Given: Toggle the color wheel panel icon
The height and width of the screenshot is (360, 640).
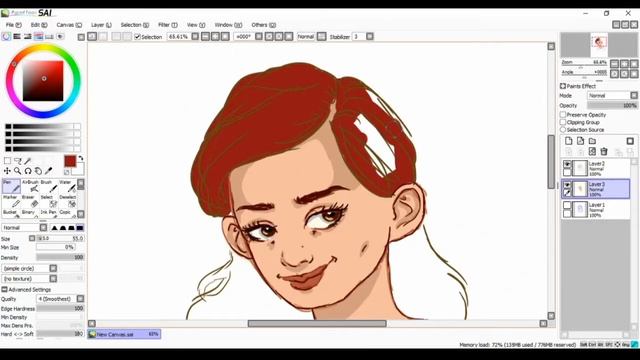Looking at the screenshot, I should point(6,37).
